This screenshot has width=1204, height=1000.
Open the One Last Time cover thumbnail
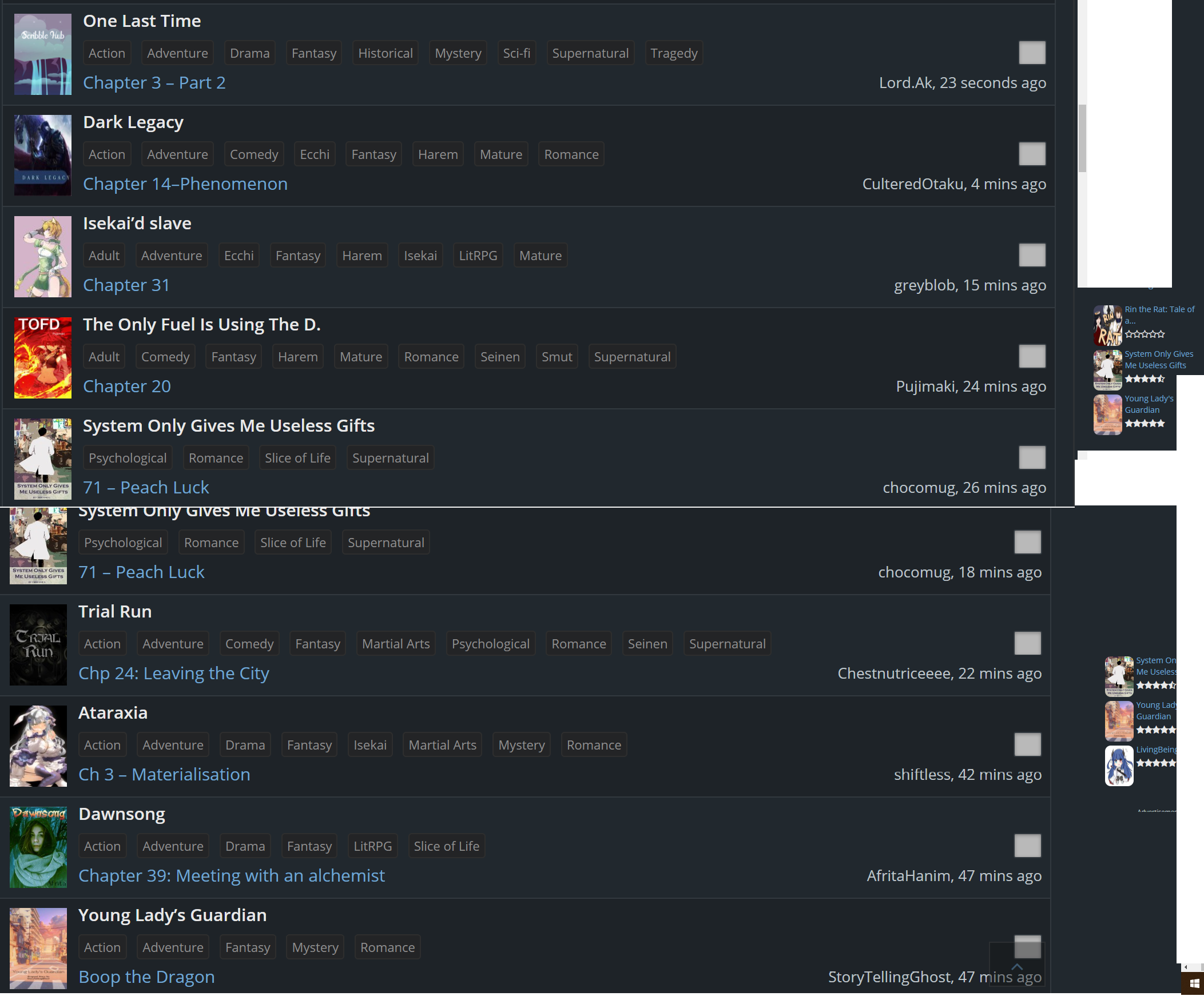(42, 54)
